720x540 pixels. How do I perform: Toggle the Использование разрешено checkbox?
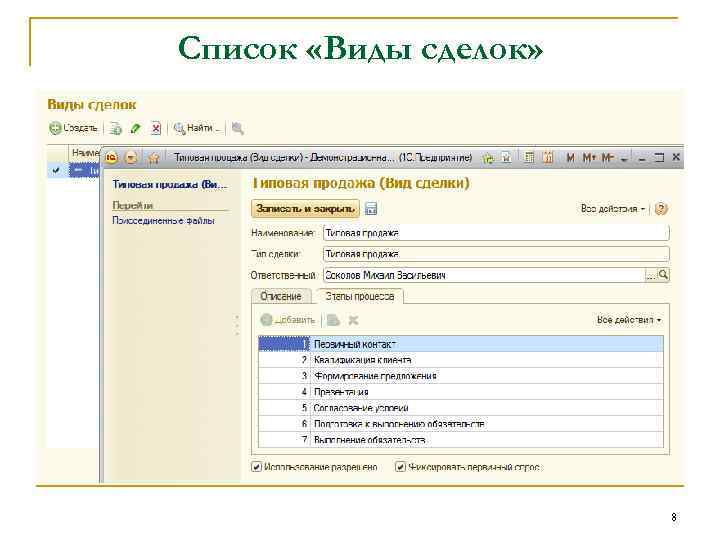[257, 467]
